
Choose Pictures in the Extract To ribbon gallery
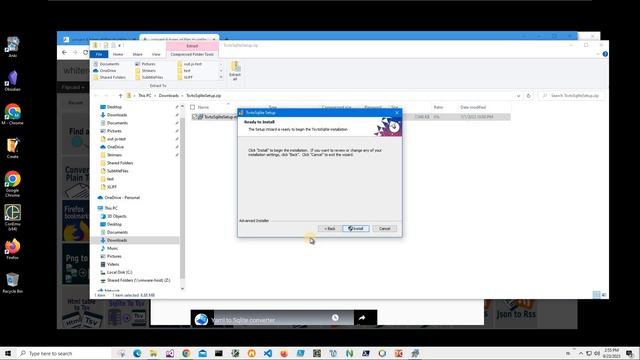[x=145, y=64]
